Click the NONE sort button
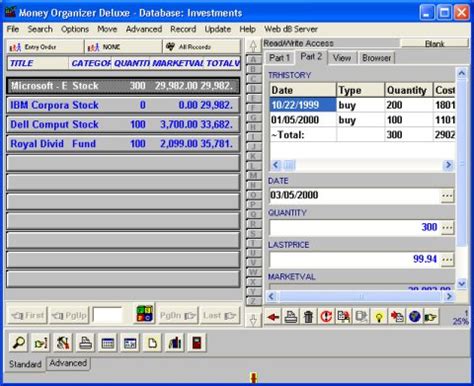This screenshot has width=474, height=386. [x=123, y=47]
